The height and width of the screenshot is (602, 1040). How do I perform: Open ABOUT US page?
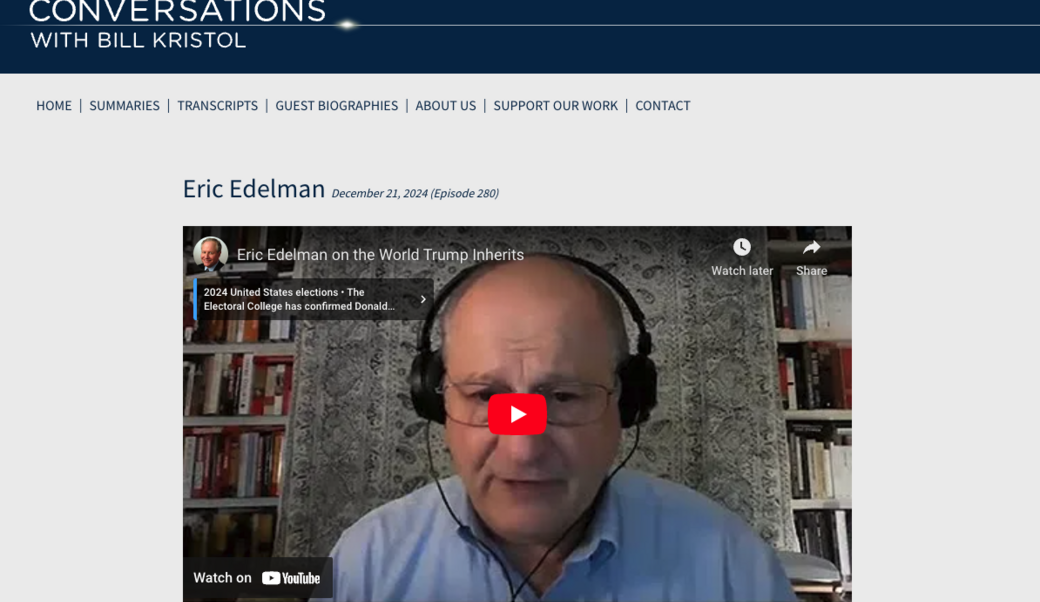click(x=445, y=105)
